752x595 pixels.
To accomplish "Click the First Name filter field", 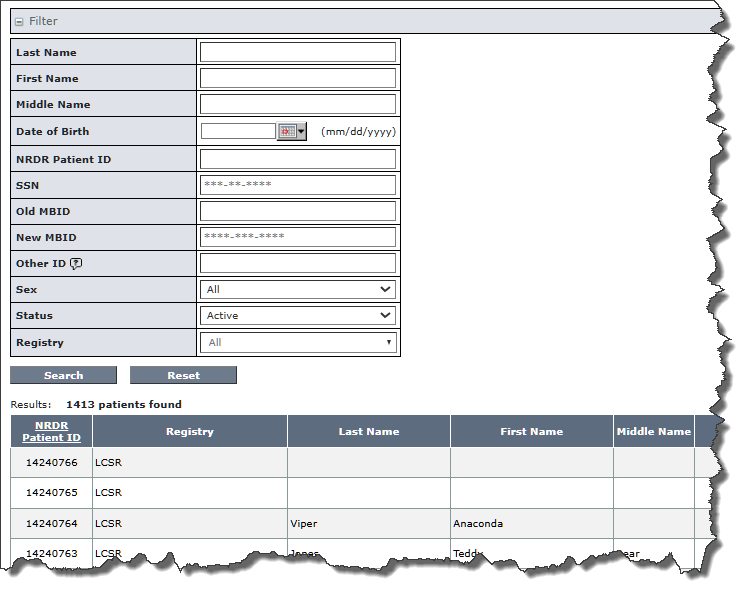I will (298, 78).
